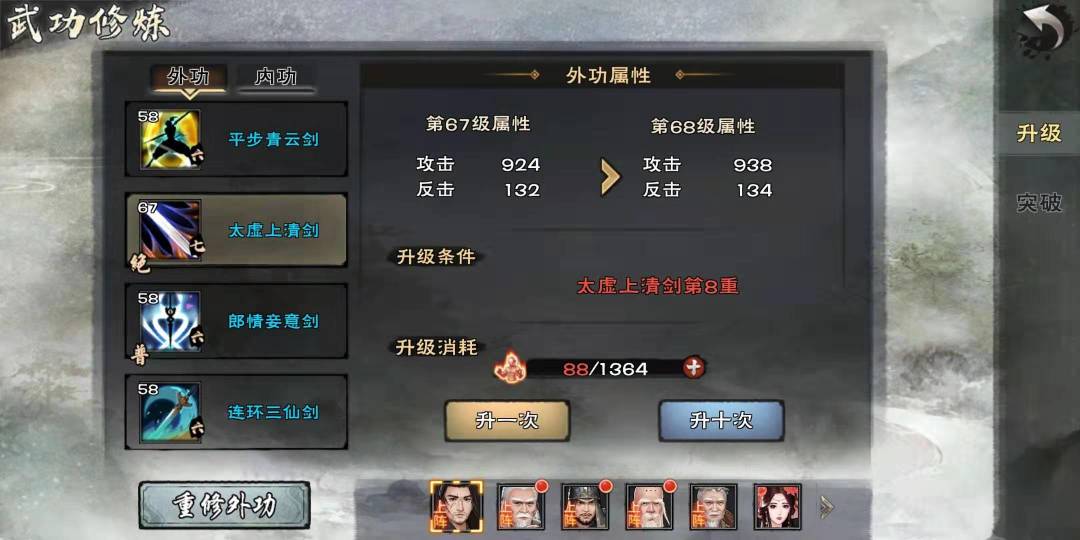The height and width of the screenshot is (540, 1080).
Task: Select the 升级 side tab
Action: point(1039,134)
